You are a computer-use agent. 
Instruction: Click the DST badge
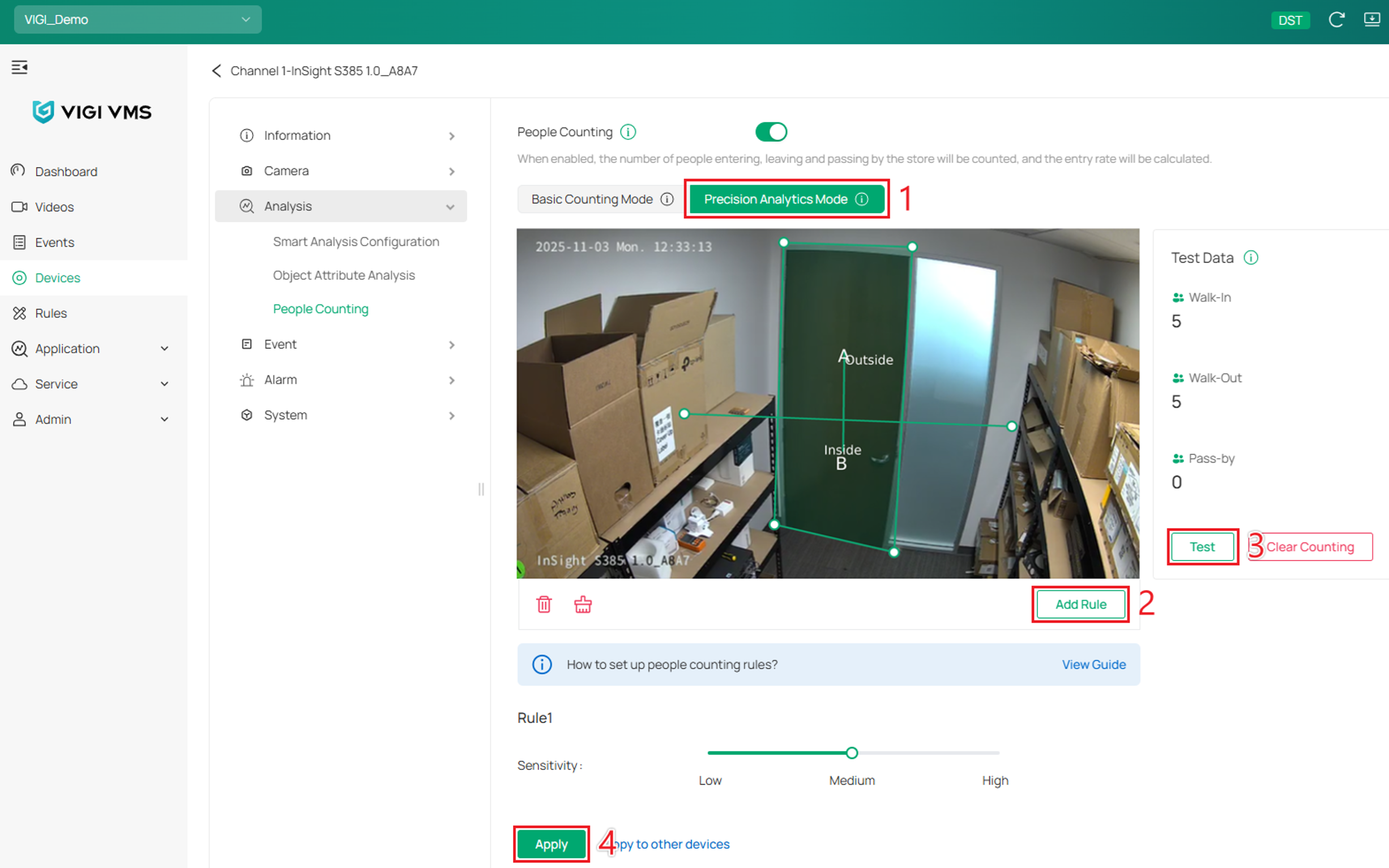tap(1290, 20)
